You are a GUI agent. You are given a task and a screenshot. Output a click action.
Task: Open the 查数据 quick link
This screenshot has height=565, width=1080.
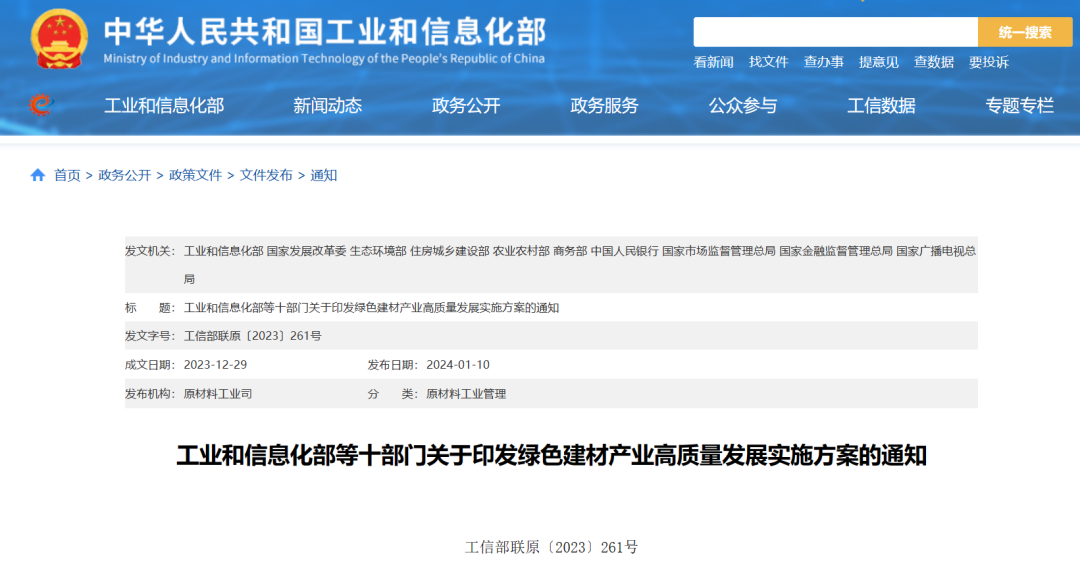coord(933,62)
